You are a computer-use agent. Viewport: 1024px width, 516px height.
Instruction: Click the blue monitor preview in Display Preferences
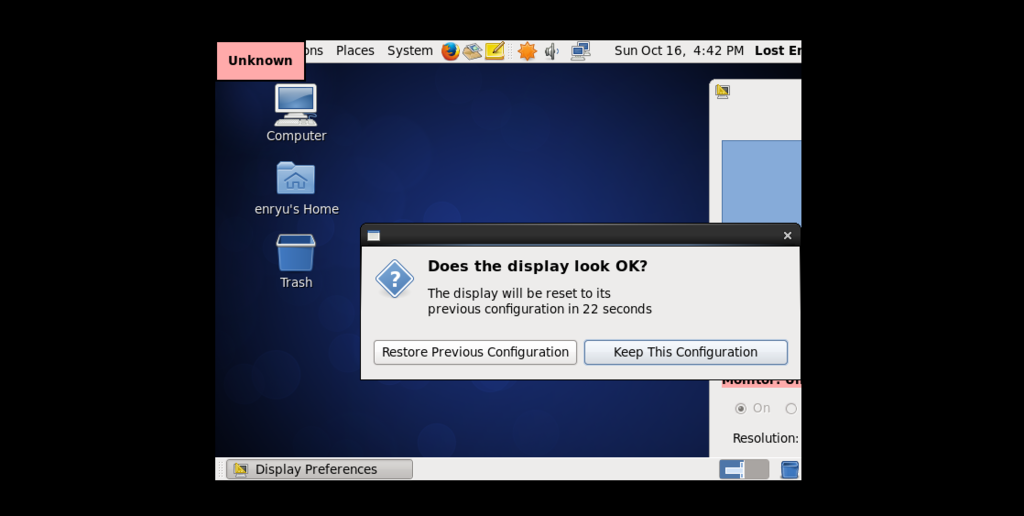click(761, 182)
